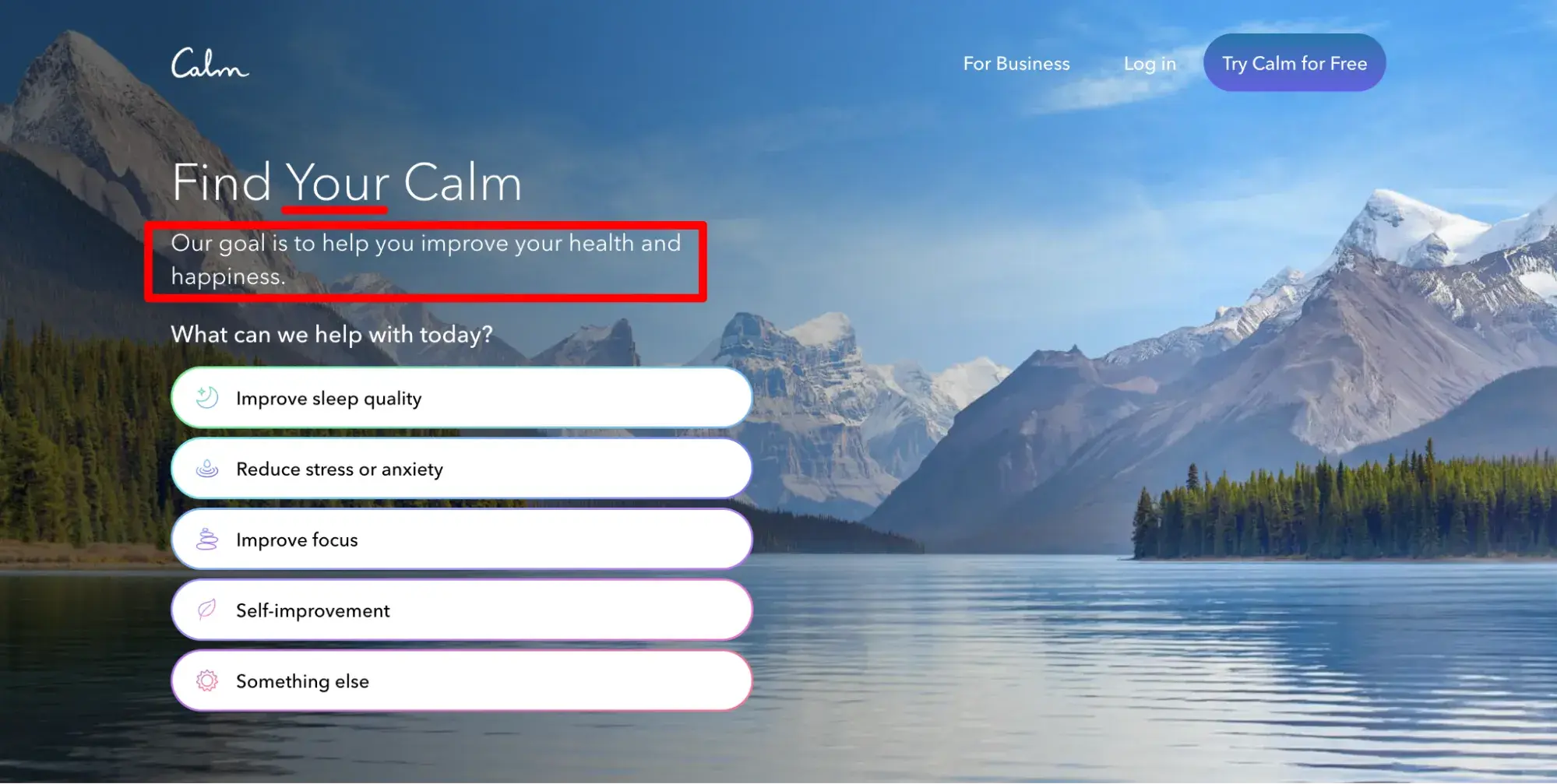Open the For Business page

click(1016, 64)
